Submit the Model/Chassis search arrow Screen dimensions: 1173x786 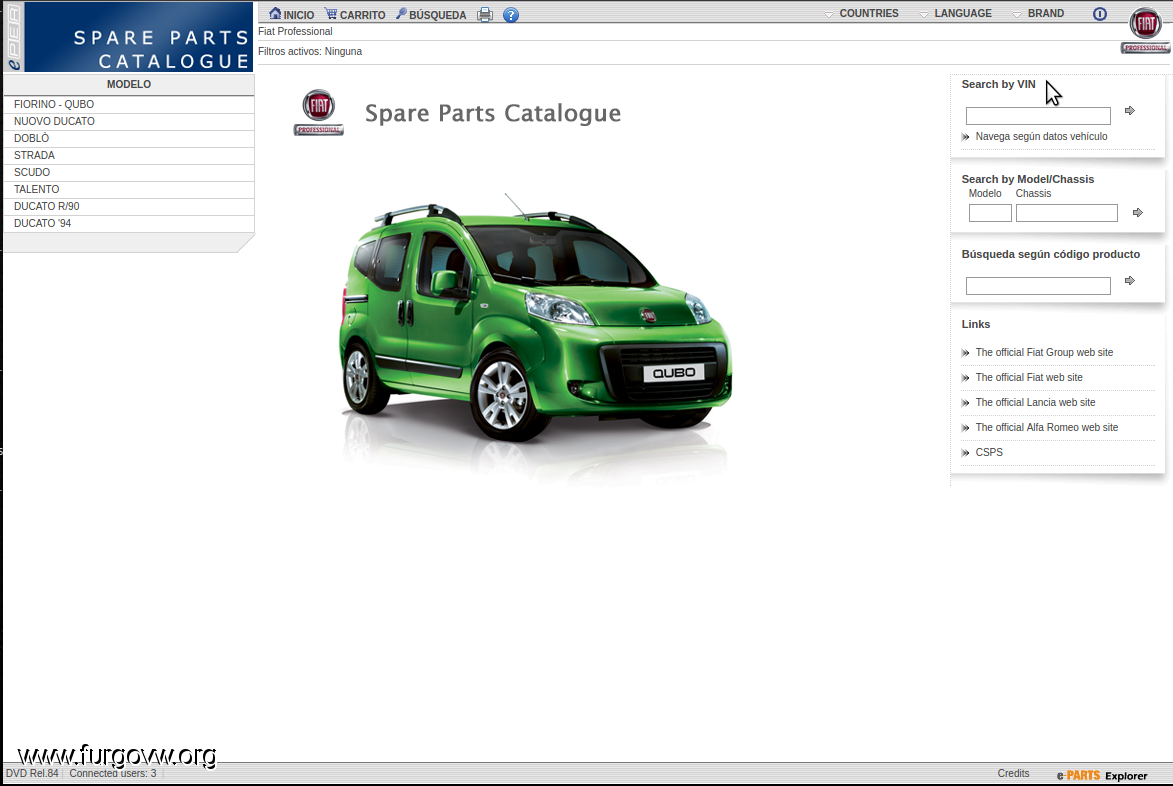(x=1138, y=212)
